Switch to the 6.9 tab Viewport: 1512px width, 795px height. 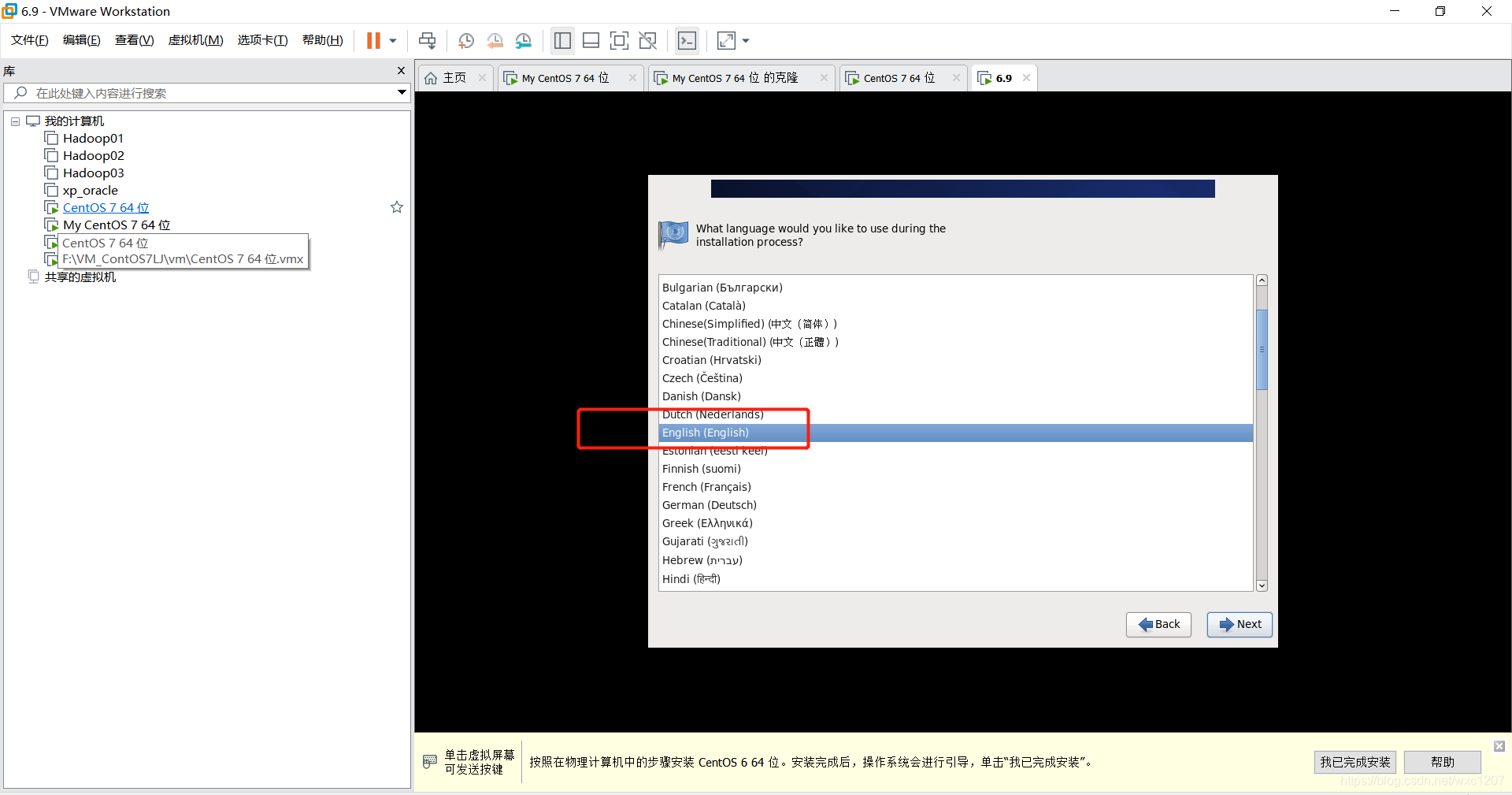[x=1003, y=78]
